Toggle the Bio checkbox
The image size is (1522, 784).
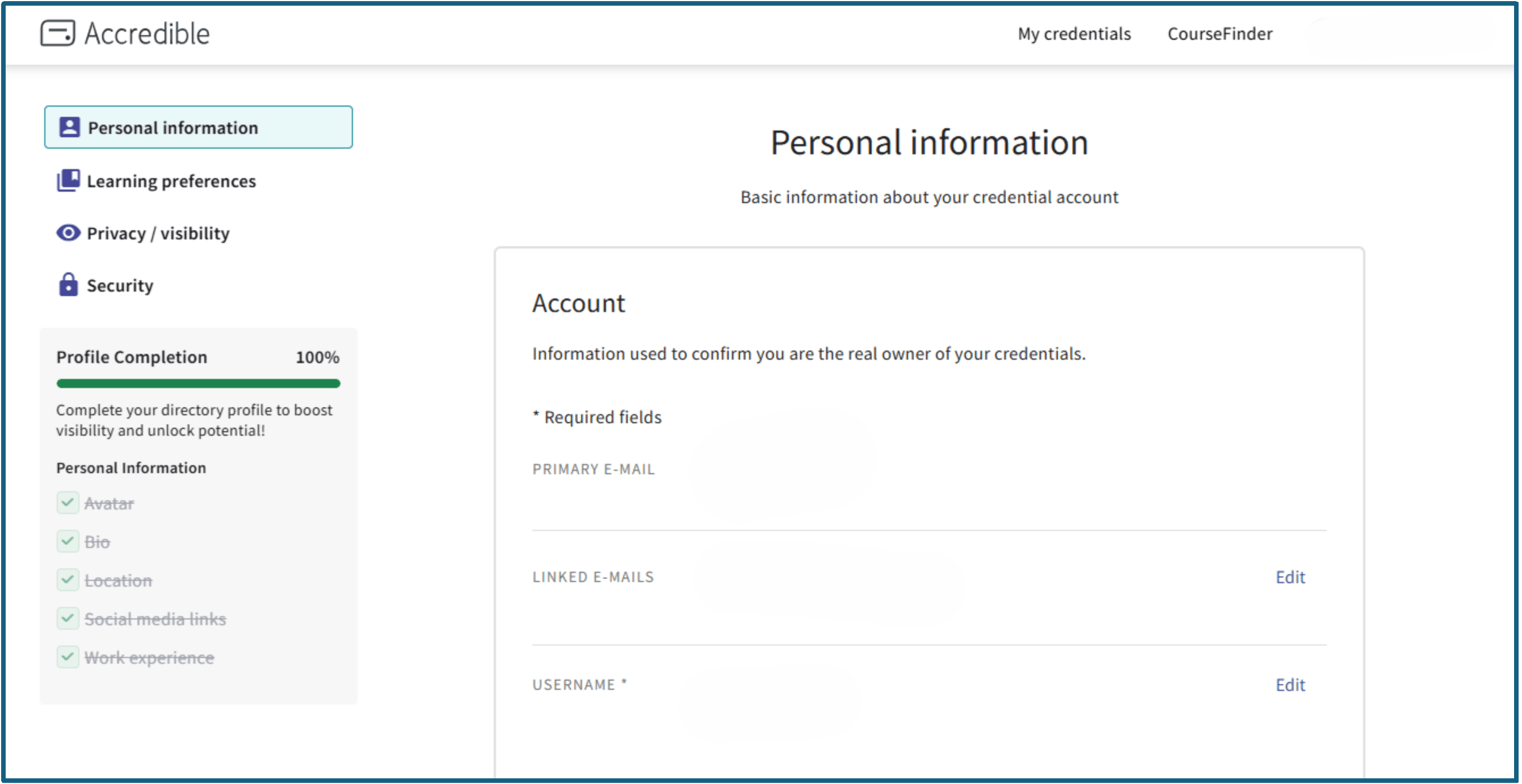[x=68, y=541]
